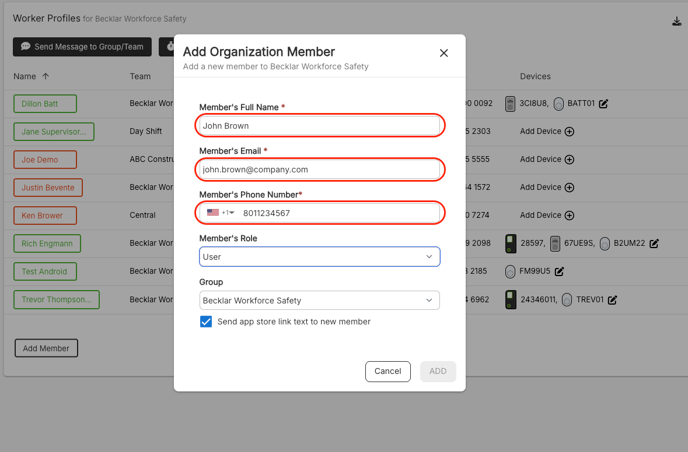688x452 pixels.
Task: Open the Group dropdown
Action: [319, 301]
